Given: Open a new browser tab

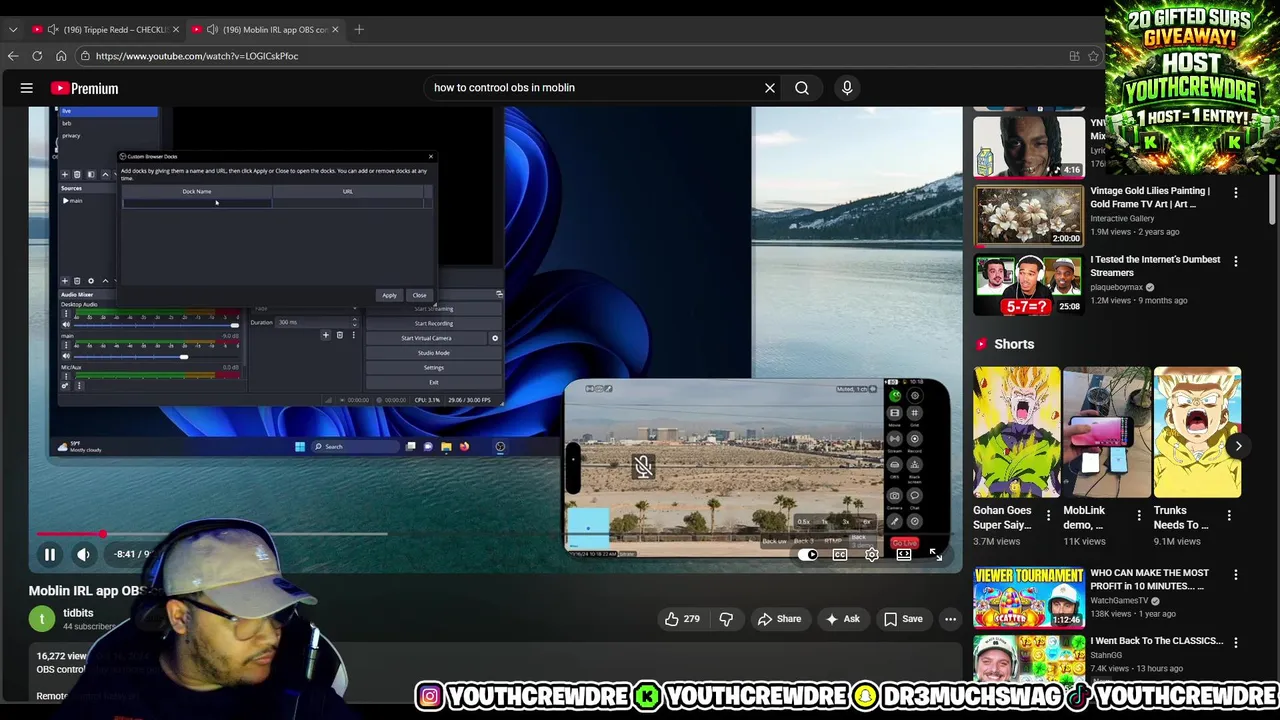Looking at the screenshot, I should coord(359,30).
